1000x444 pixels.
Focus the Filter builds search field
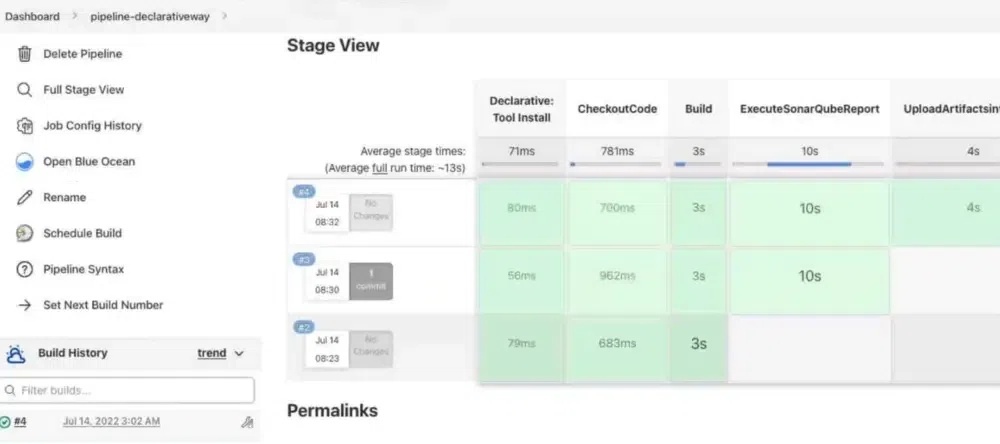[x=128, y=390]
